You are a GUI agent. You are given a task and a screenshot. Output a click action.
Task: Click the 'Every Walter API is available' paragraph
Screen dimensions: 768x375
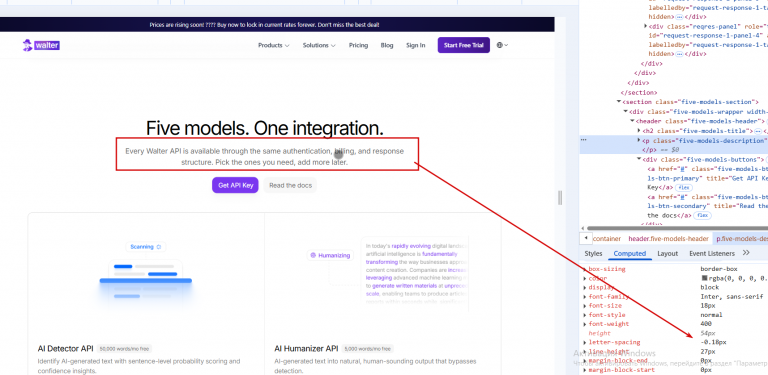click(264, 156)
